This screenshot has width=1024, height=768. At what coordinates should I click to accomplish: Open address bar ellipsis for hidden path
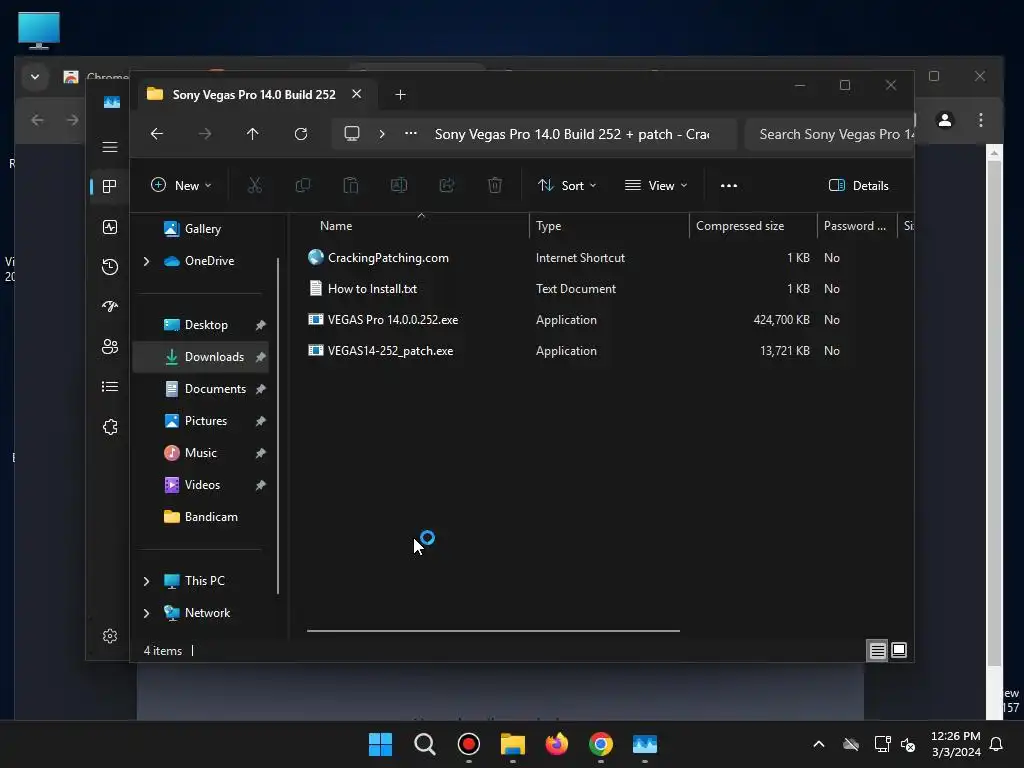point(411,134)
